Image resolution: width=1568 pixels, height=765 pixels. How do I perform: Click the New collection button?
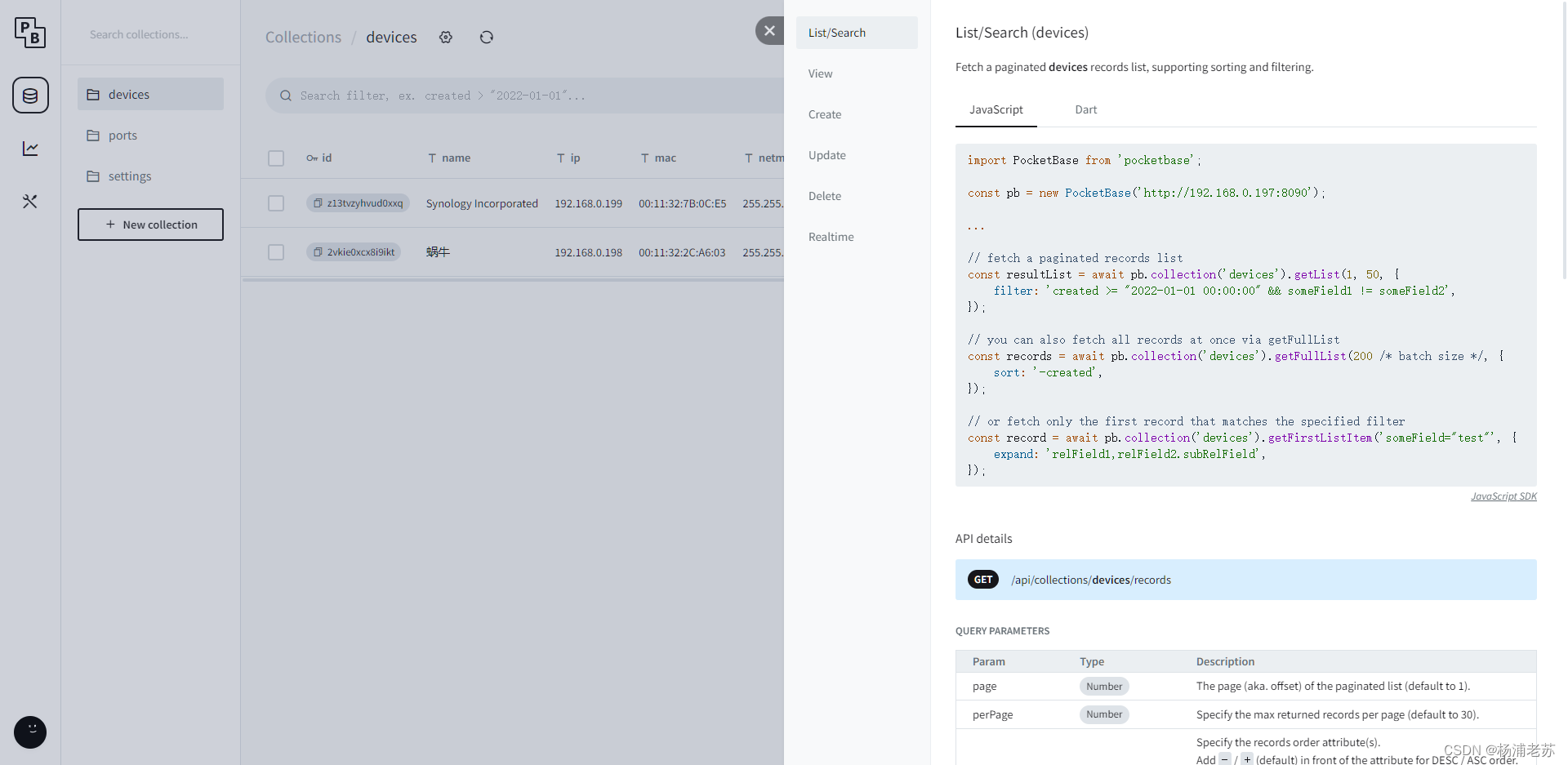coord(150,225)
